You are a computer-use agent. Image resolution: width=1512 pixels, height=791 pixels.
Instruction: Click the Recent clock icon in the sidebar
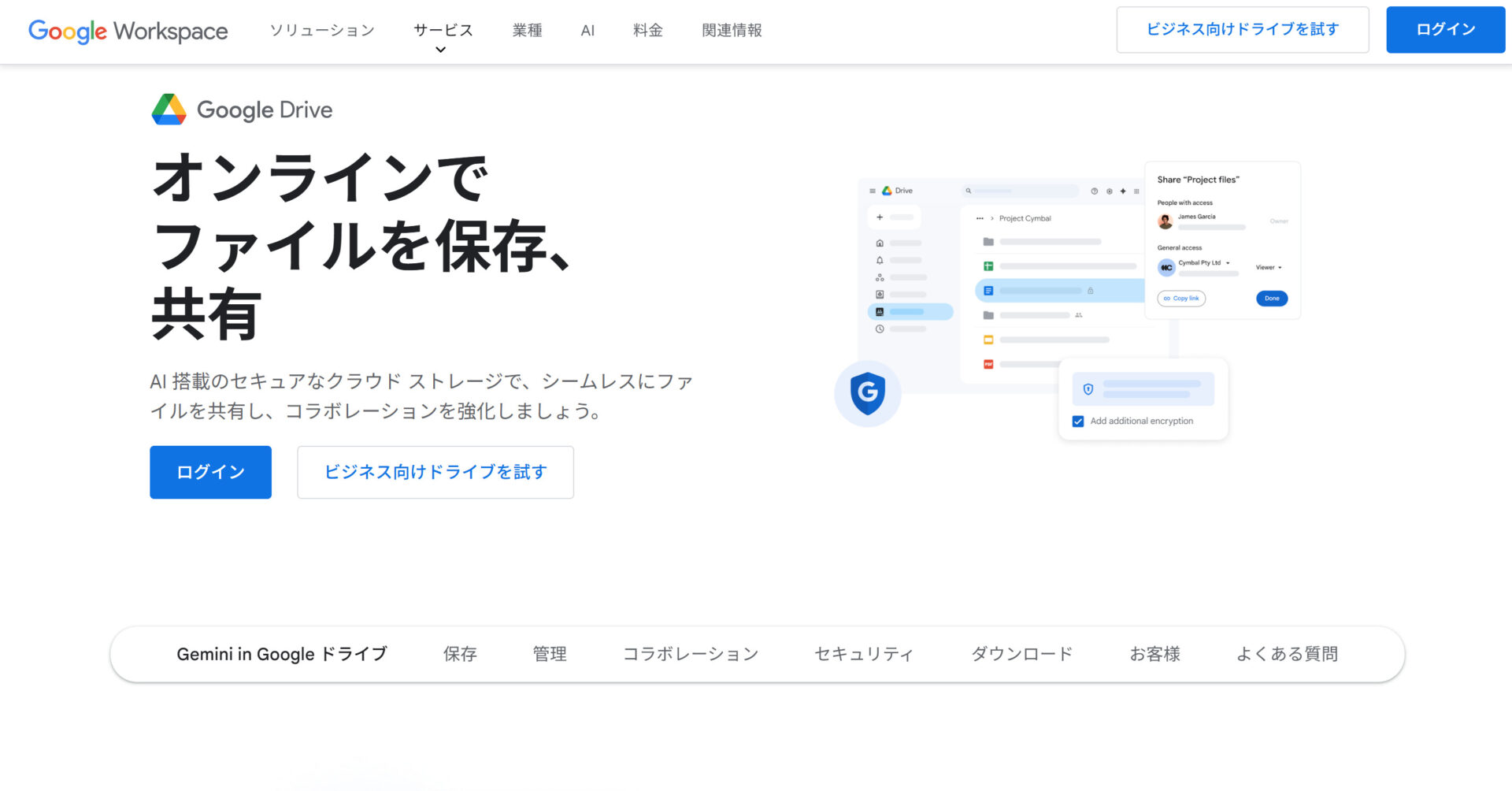tap(880, 329)
